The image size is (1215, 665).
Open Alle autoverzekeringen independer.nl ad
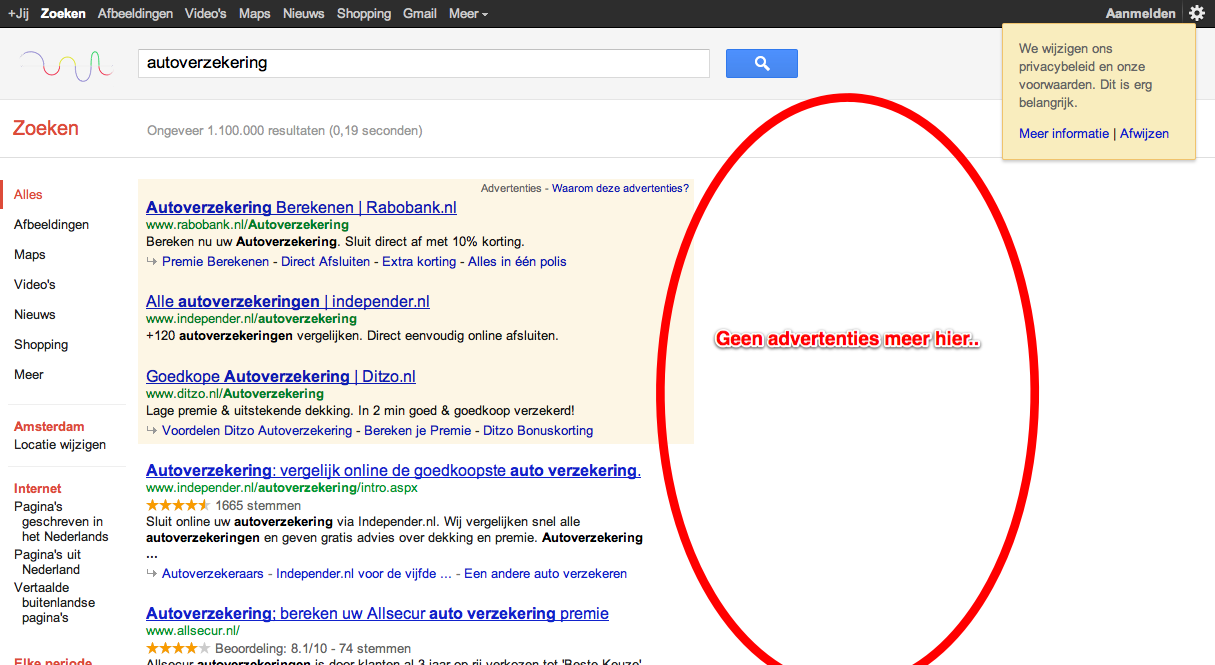(x=288, y=301)
